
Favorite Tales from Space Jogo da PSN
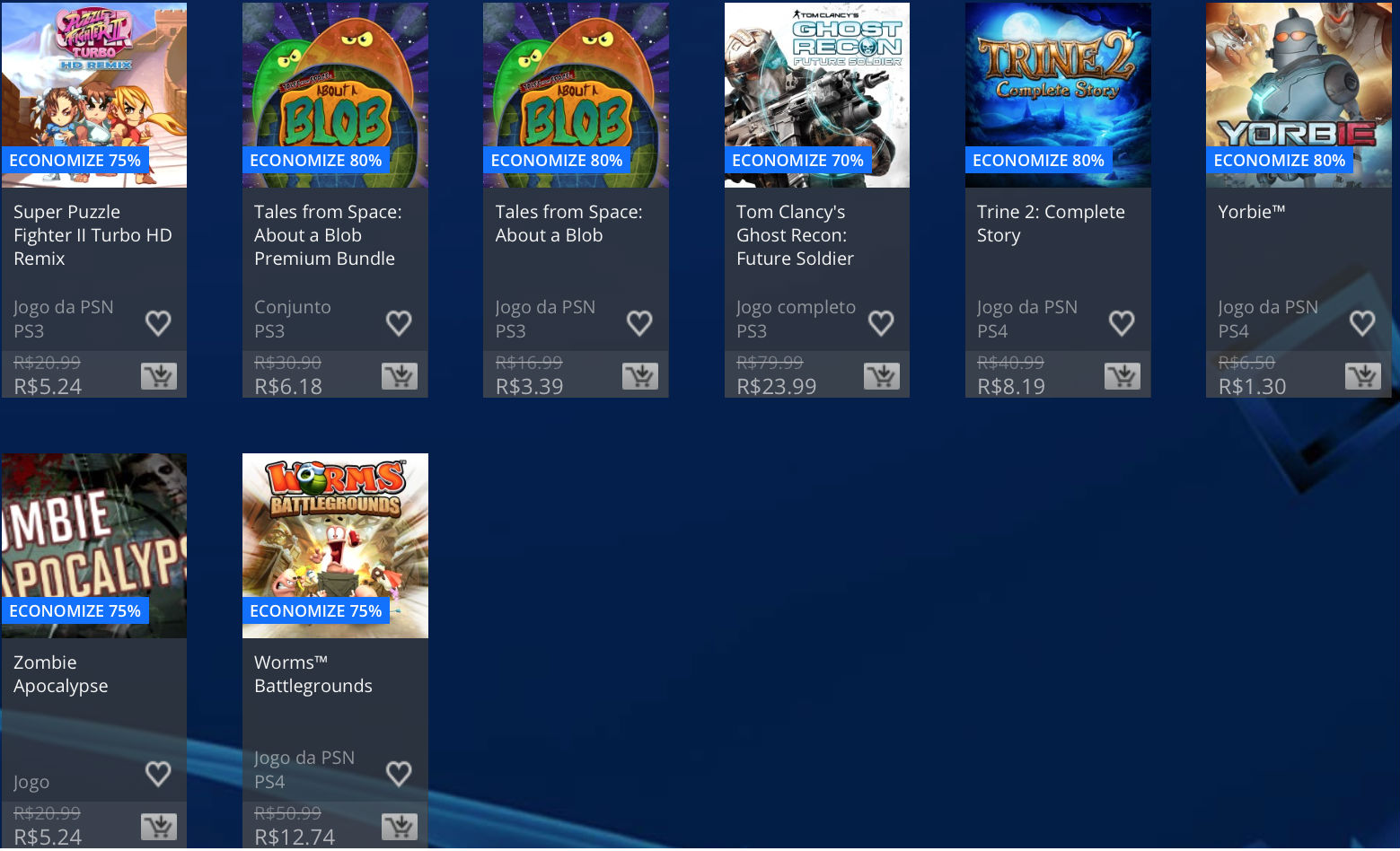point(639,323)
